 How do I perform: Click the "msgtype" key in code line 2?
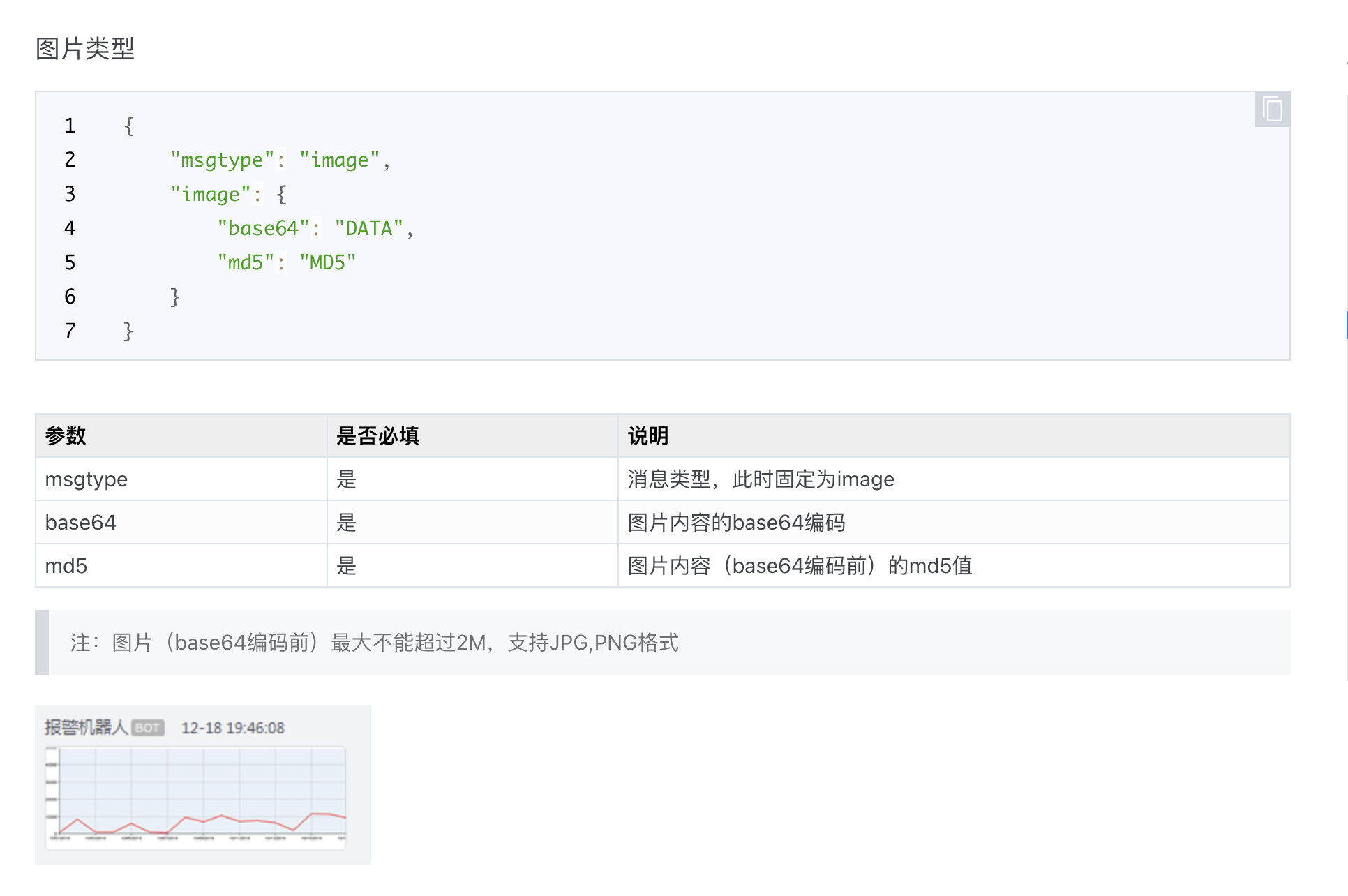click(222, 160)
